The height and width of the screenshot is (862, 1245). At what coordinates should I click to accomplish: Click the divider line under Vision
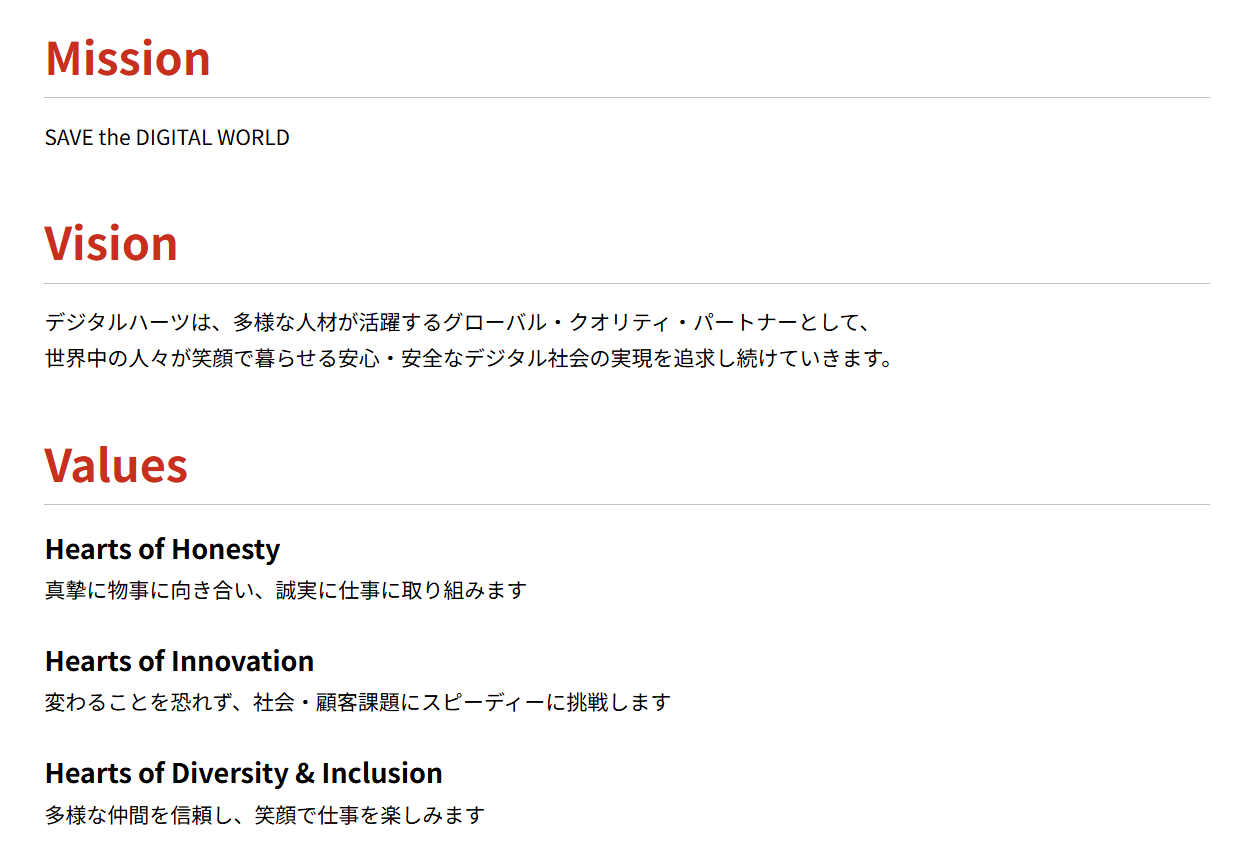(x=627, y=284)
